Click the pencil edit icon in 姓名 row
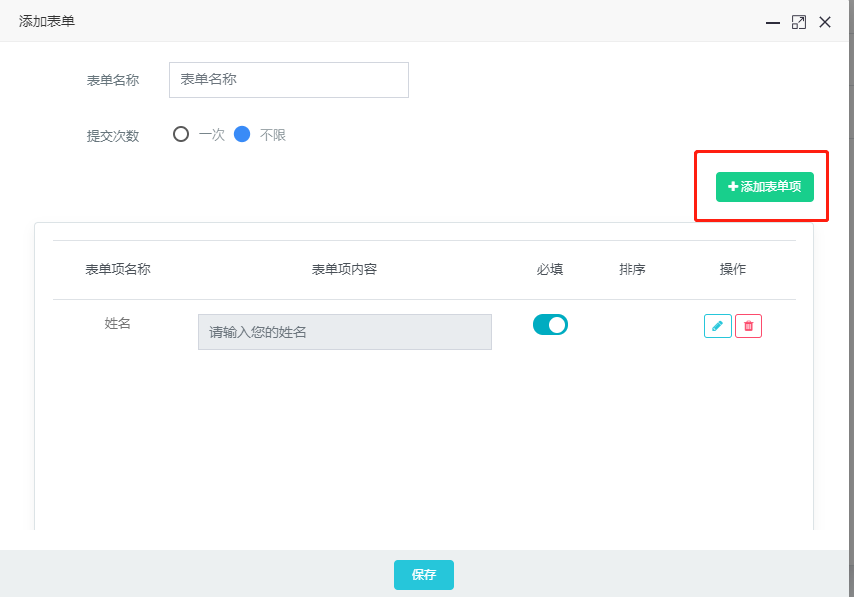854x597 pixels. click(x=717, y=326)
